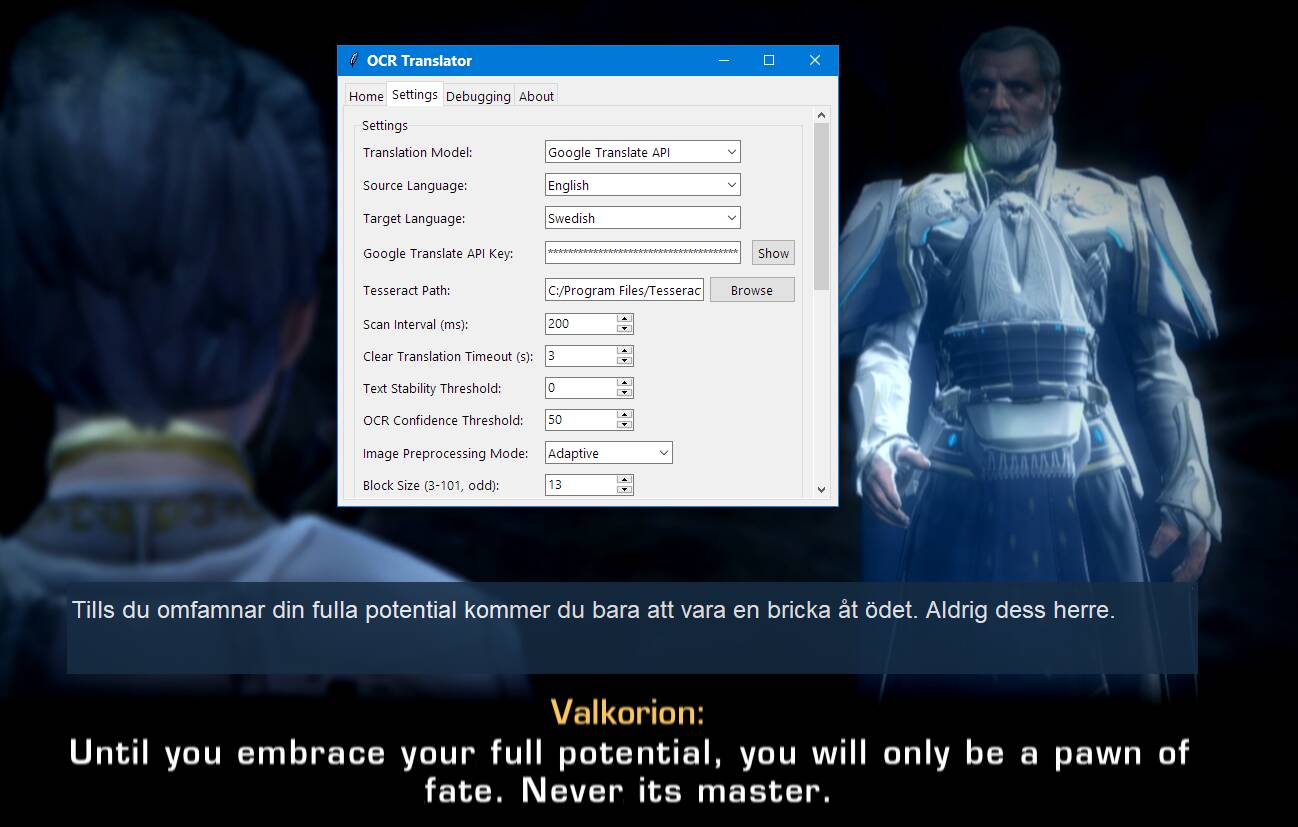The width and height of the screenshot is (1298, 827).
Task: Click the settings panel scrollbar thumb
Action: click(822, 207)
